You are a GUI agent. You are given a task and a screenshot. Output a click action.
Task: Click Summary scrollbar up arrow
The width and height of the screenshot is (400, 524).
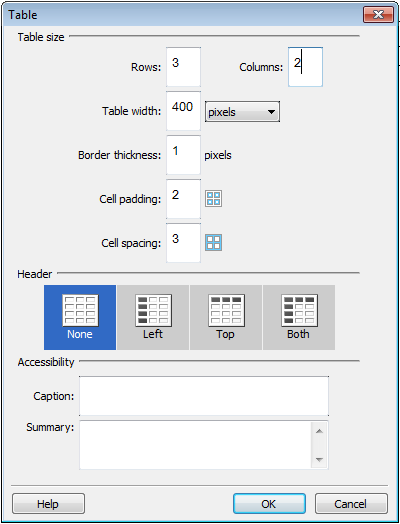click(319, 431)
